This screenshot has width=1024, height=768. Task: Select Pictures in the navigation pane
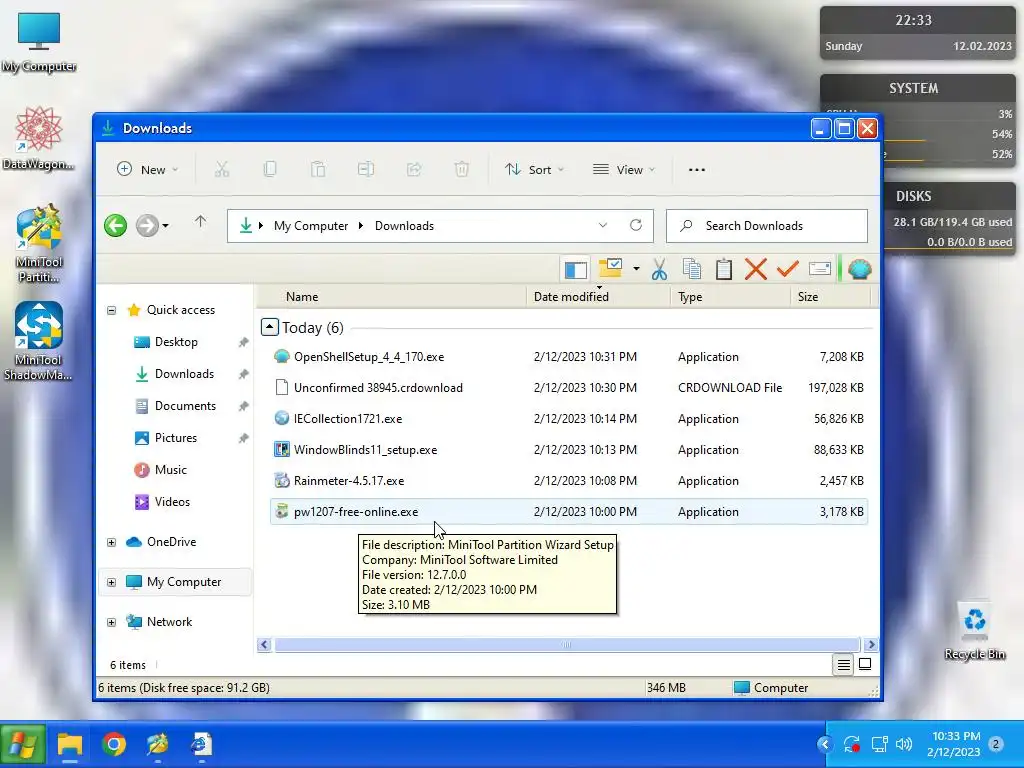click(x=176, y=438)
